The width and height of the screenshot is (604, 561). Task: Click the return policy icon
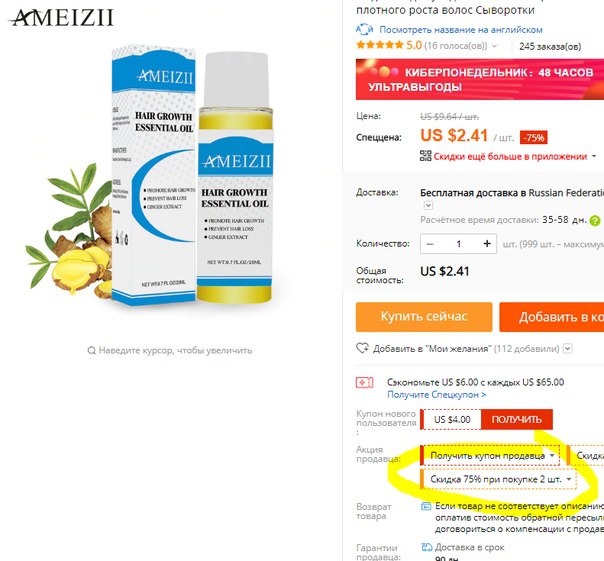426,506
